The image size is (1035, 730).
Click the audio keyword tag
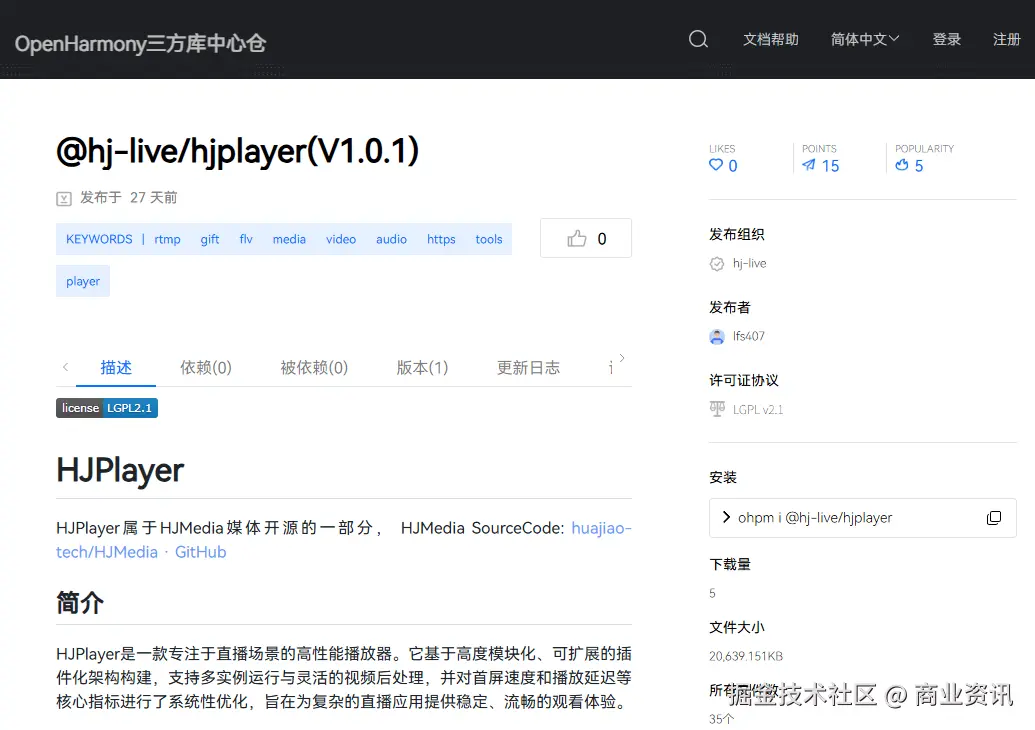click(391, 239)
